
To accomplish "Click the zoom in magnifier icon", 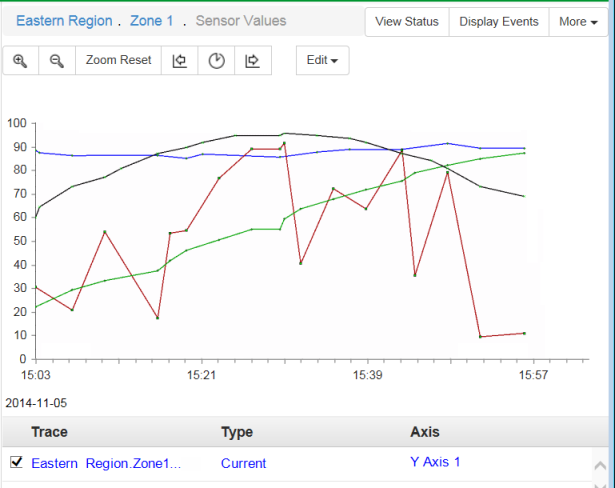I will coord(20,61).
